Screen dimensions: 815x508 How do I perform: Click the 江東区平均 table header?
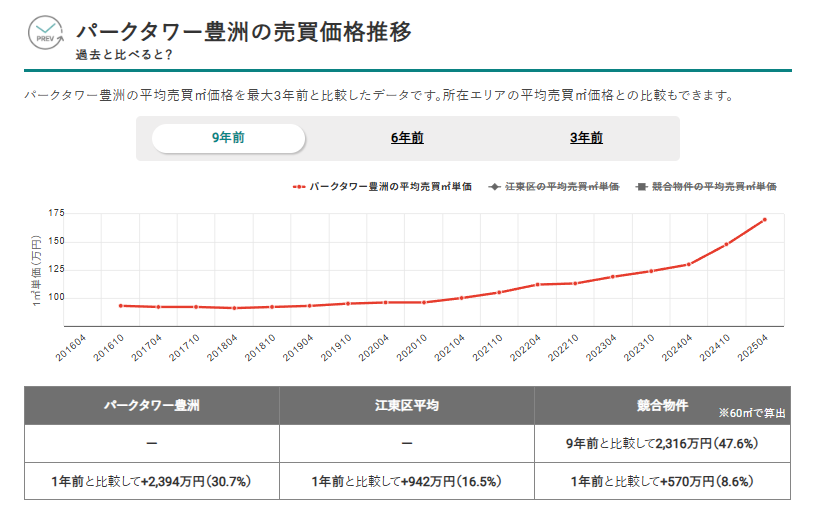pos(407,405)
